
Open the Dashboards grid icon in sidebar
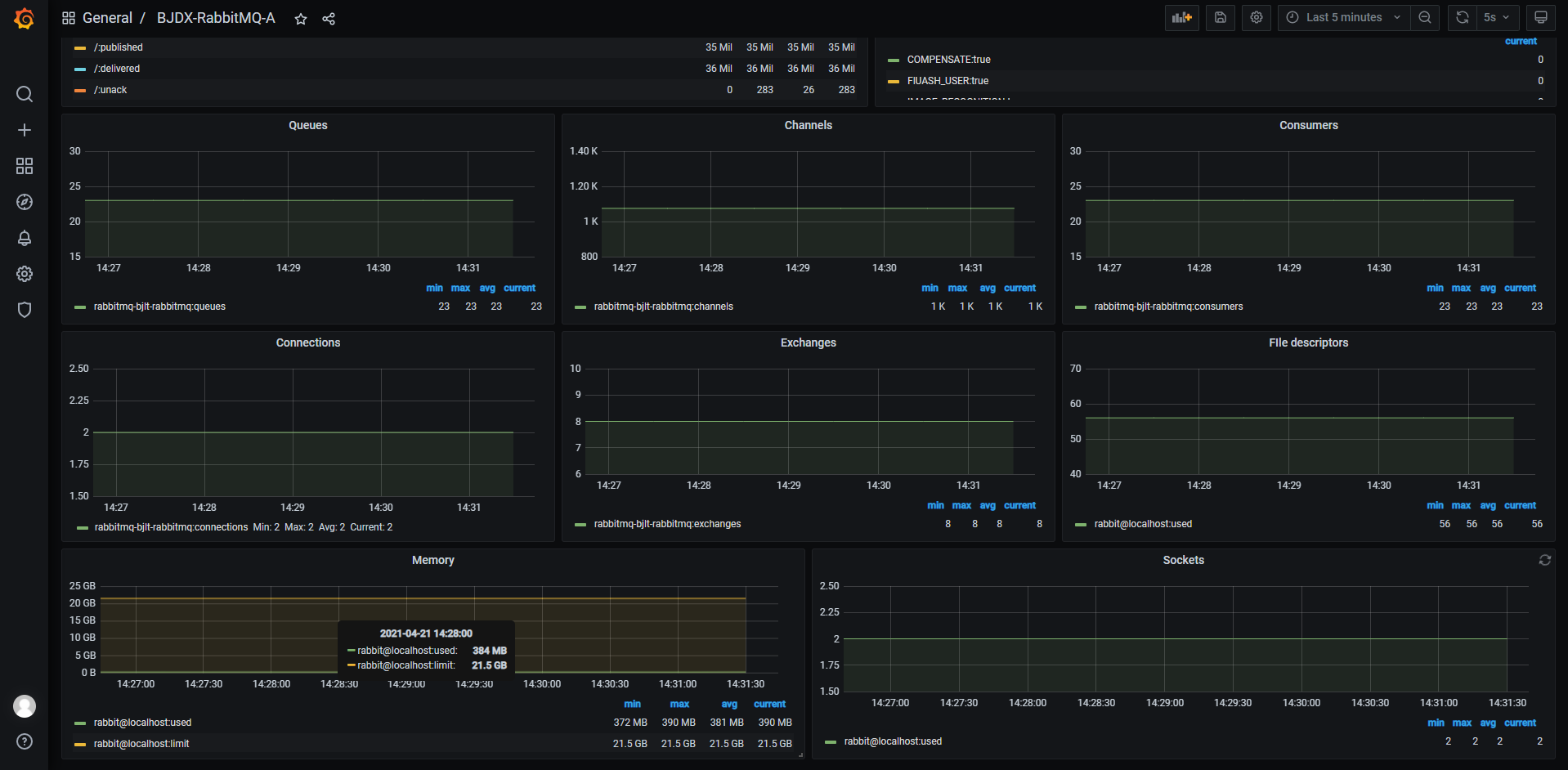pos(25,166)
